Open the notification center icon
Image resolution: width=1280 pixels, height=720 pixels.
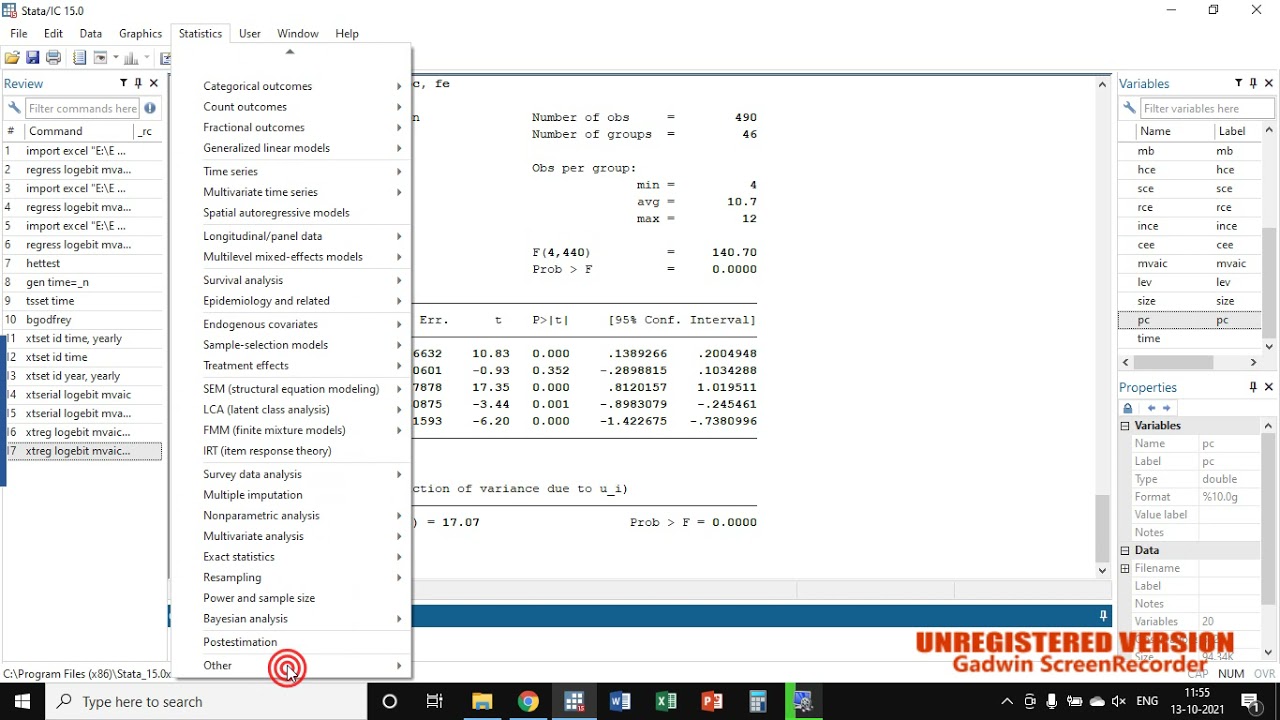pyautogui.click(x=1251, y=702)
